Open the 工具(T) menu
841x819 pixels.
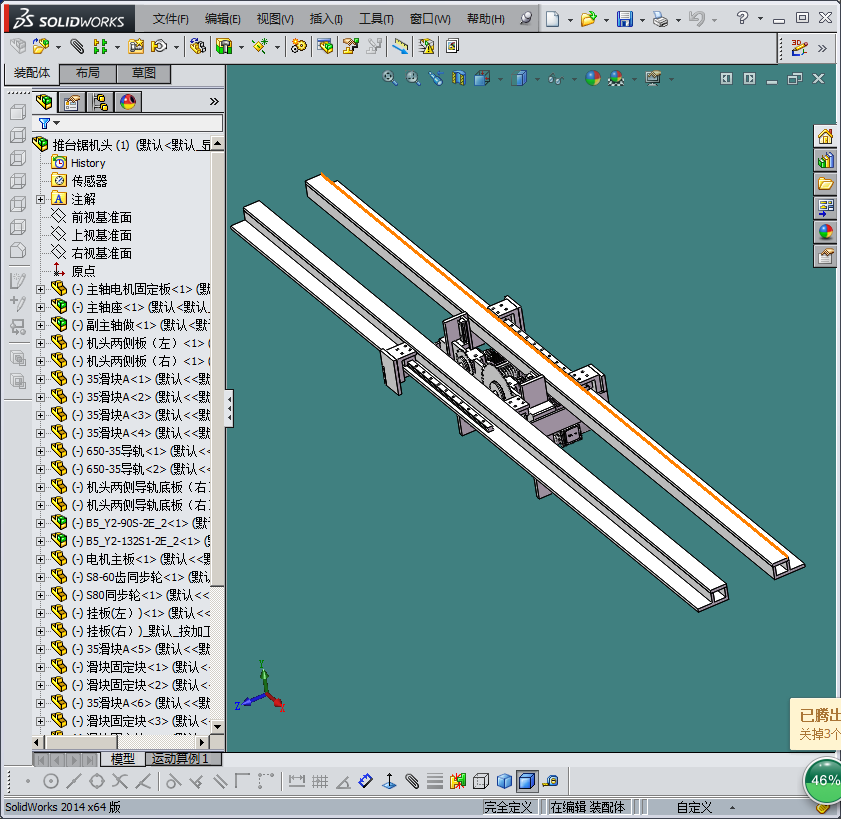(x=375, y=19)
